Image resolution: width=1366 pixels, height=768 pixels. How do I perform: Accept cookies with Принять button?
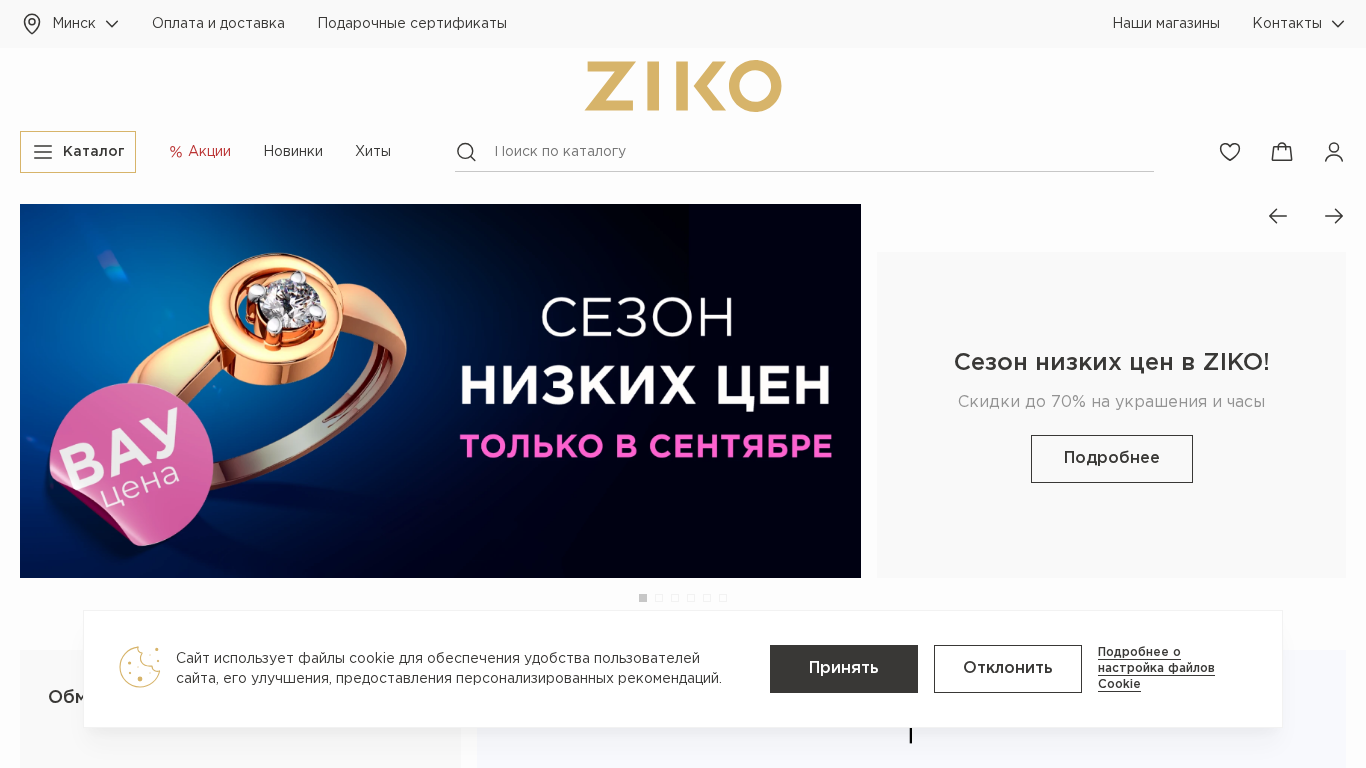pyautogui.click(x=844, y=669)
